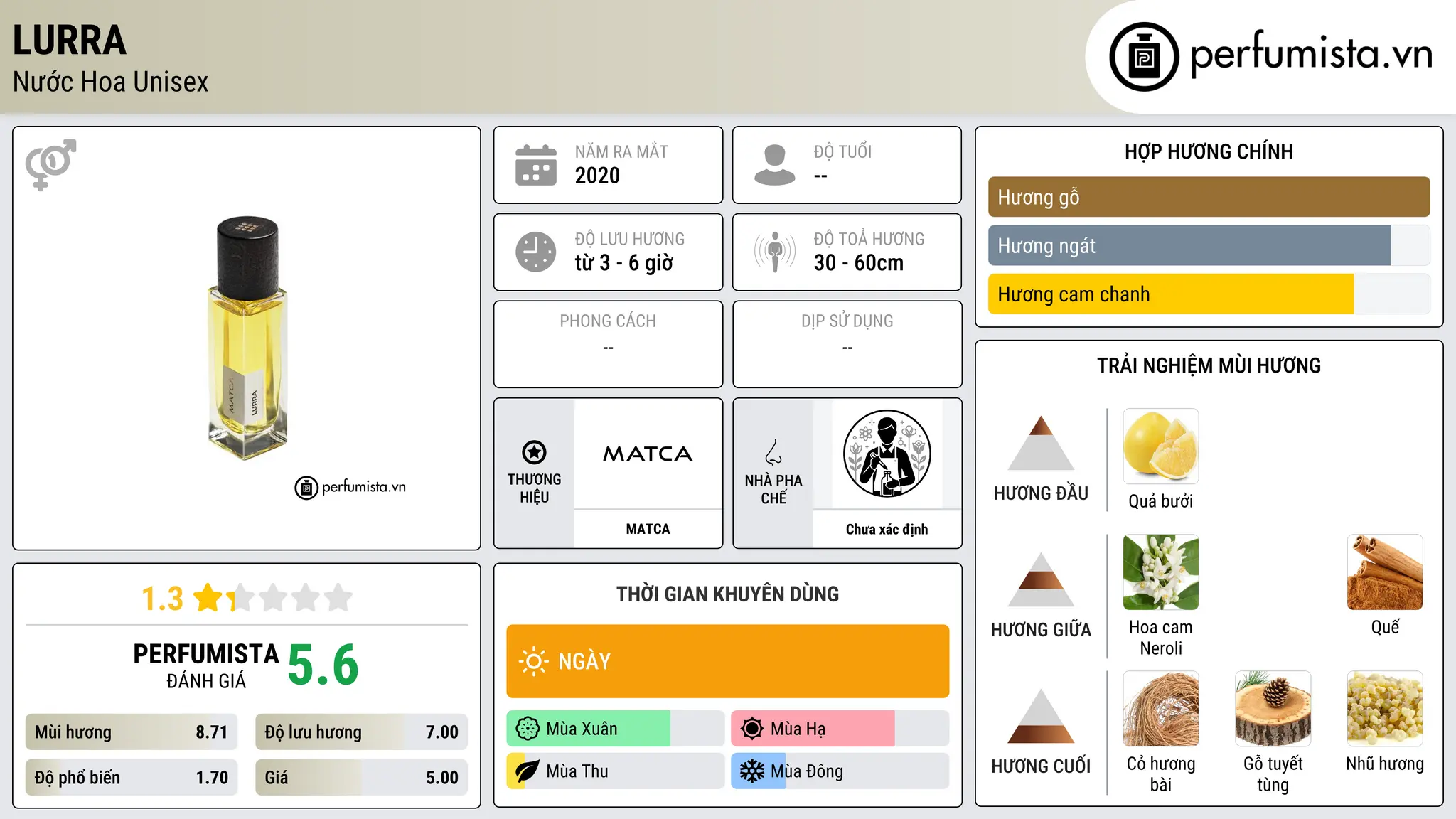Click the Hương ngát accord bar

1209,245
